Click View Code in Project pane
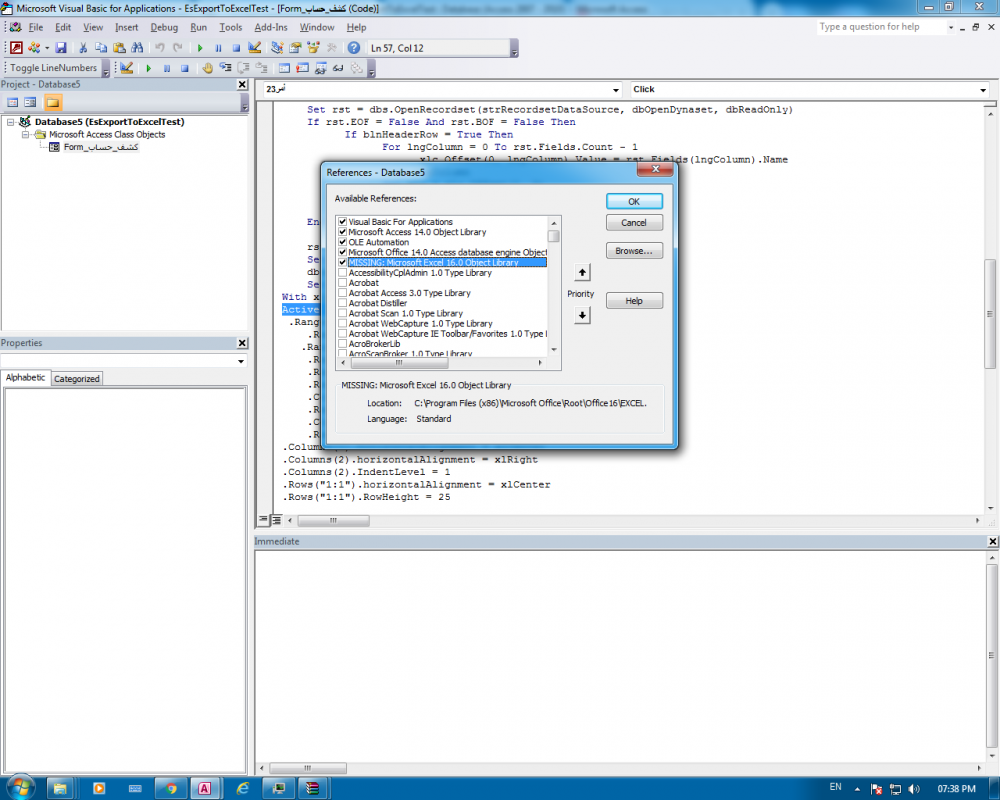Viewport: 1000px width, 800px height. point(12,102)
